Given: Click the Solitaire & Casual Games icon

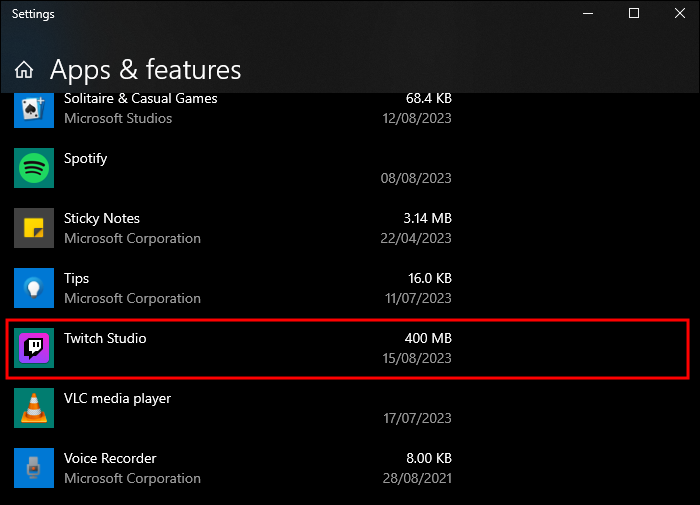Looking at the screenshot, I should tap(34, 108).
